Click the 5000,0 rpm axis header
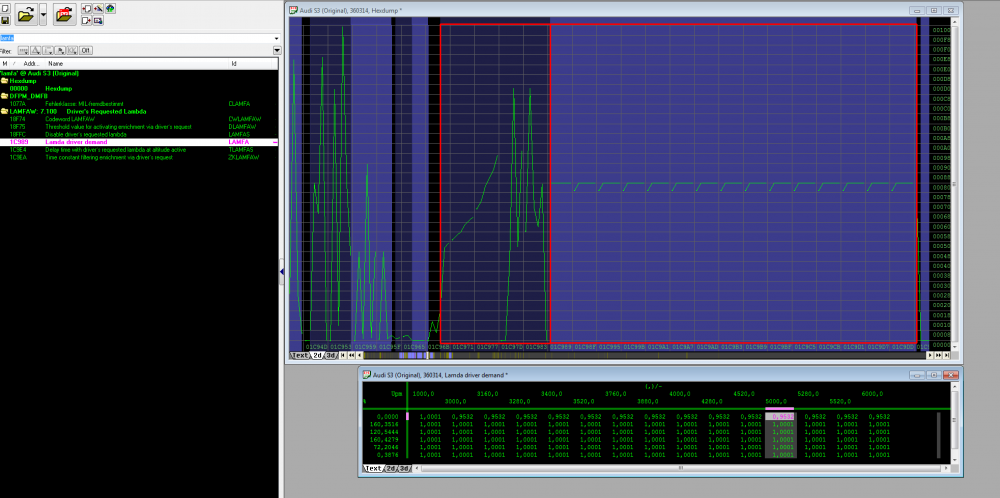Viewport: 1000px width, 498px height. click(776, 402)
